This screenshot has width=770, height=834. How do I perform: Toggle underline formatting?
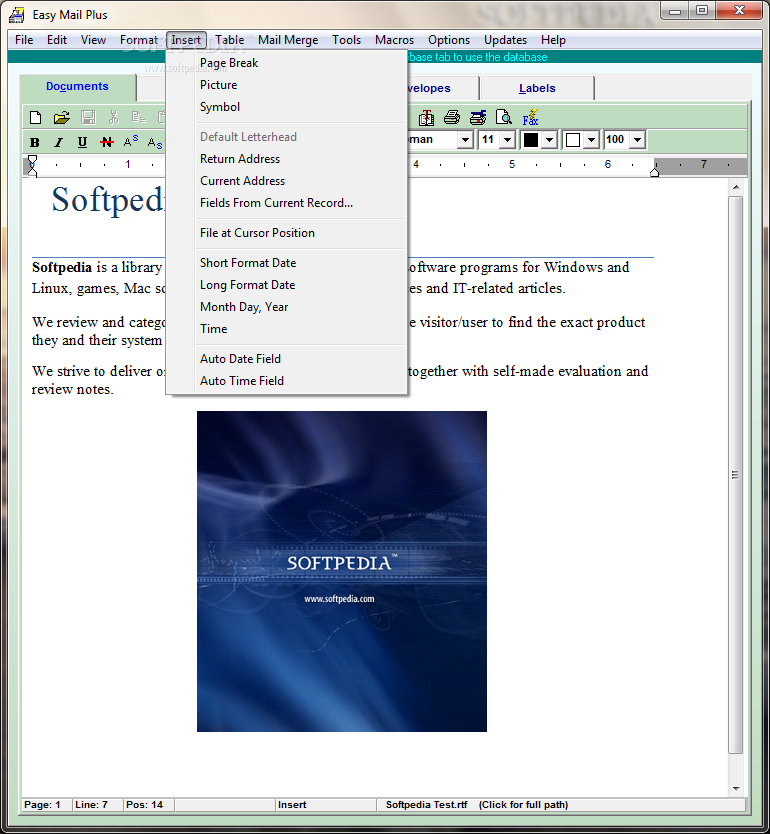point(82,142)
